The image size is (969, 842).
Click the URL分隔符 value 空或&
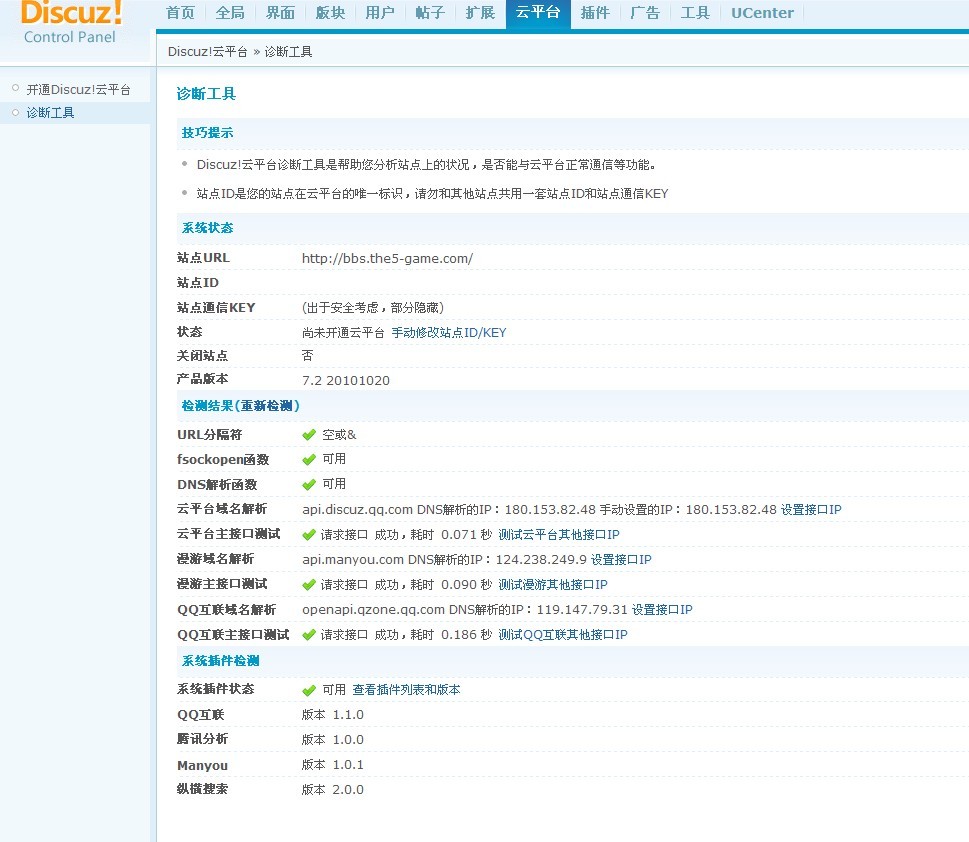point(339,435)
